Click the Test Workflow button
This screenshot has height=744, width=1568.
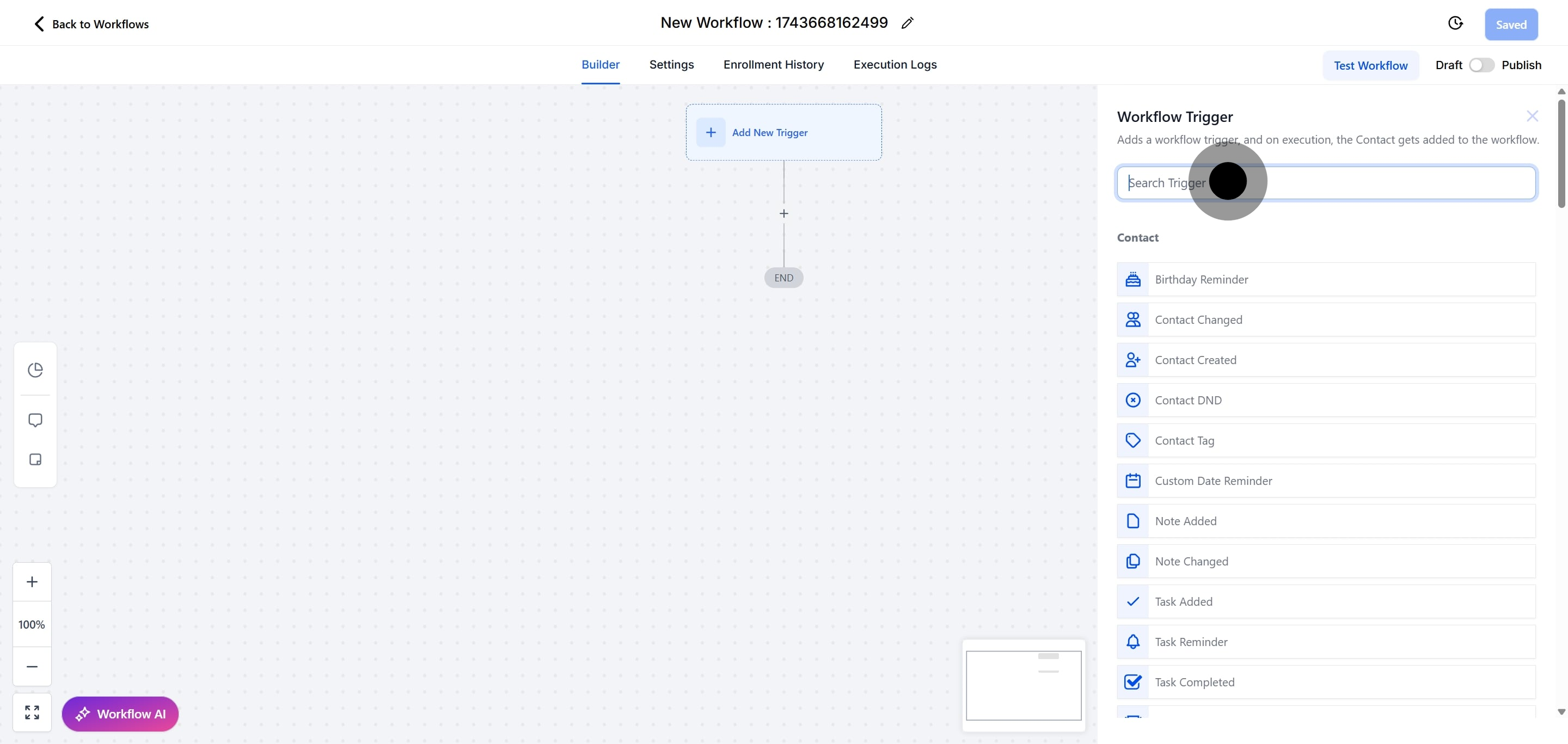(x=1370, y=65)
